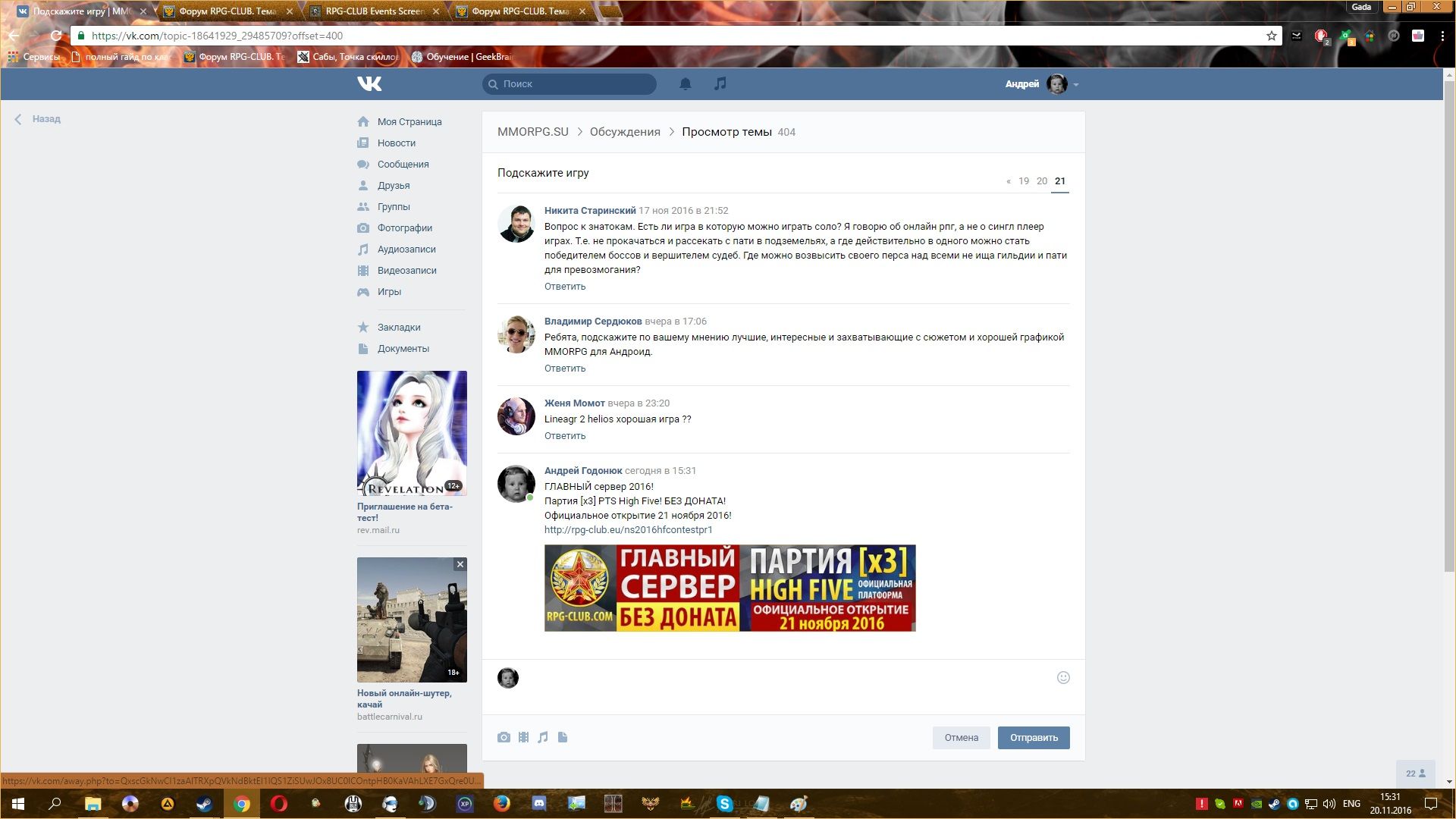Viewport: 1456px width, 819px height.
Task: Open the music note icon in header
Action: 720,83
